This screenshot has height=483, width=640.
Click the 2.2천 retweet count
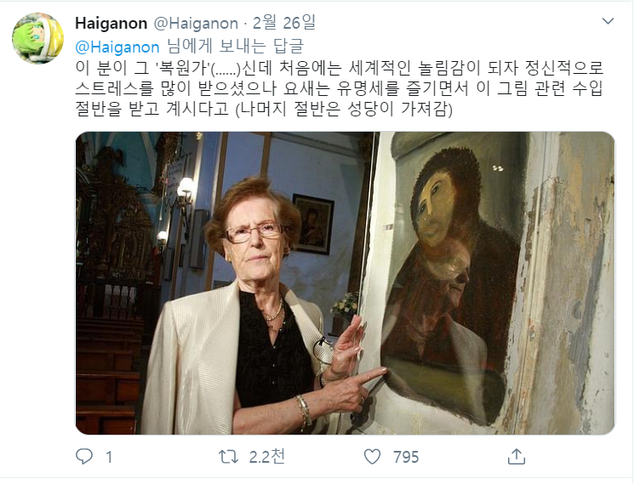(x=267, y=456)
